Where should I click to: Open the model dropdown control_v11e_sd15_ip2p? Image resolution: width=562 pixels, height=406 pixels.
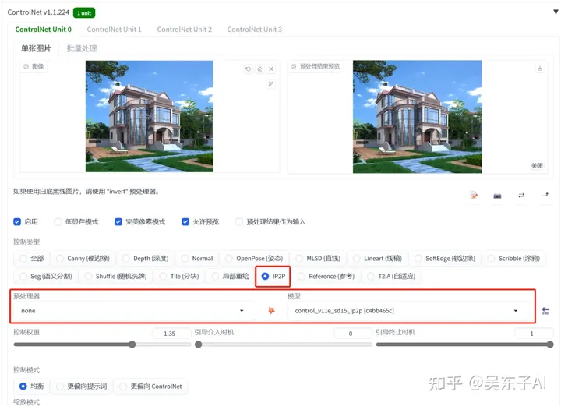point(408,310)
